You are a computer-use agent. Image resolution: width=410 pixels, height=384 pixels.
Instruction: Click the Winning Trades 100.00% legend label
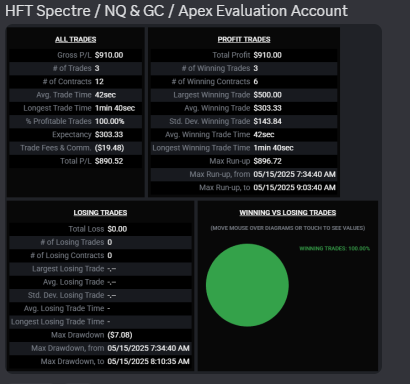(x=334, y=248)
